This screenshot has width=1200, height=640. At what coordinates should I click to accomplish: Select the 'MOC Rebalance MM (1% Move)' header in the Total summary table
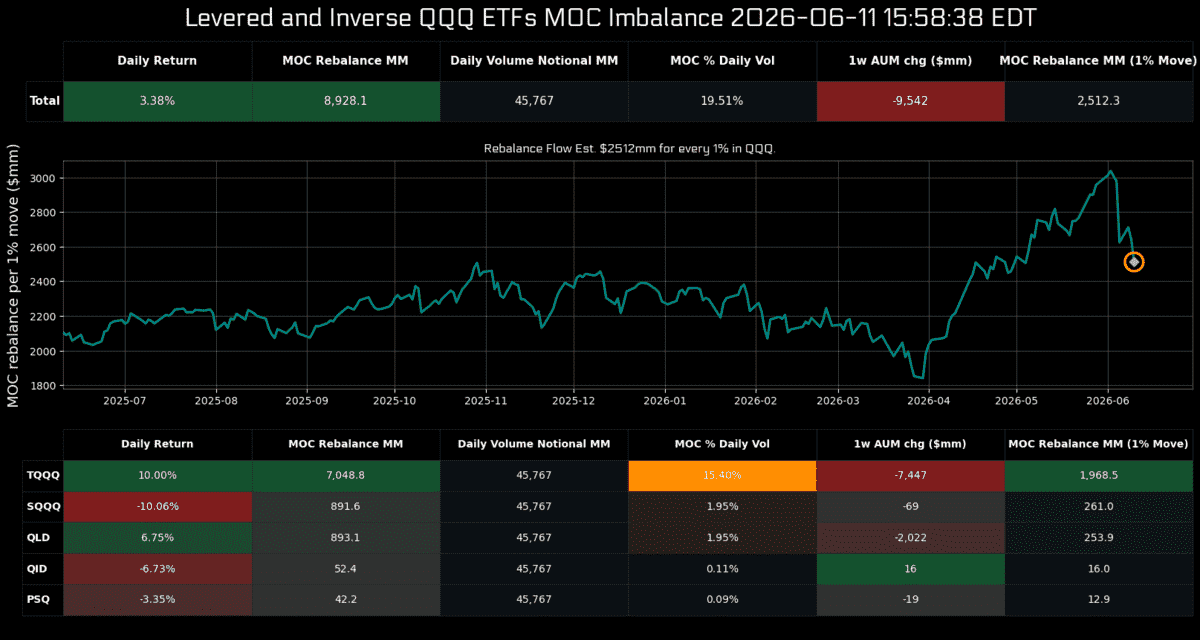tap(1099, 61)
